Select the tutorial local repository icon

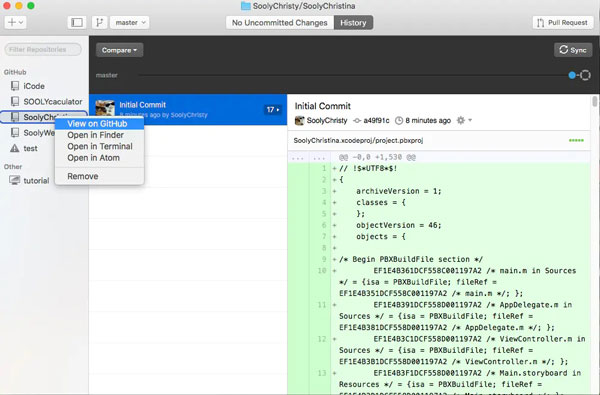(x=15, y=180)
